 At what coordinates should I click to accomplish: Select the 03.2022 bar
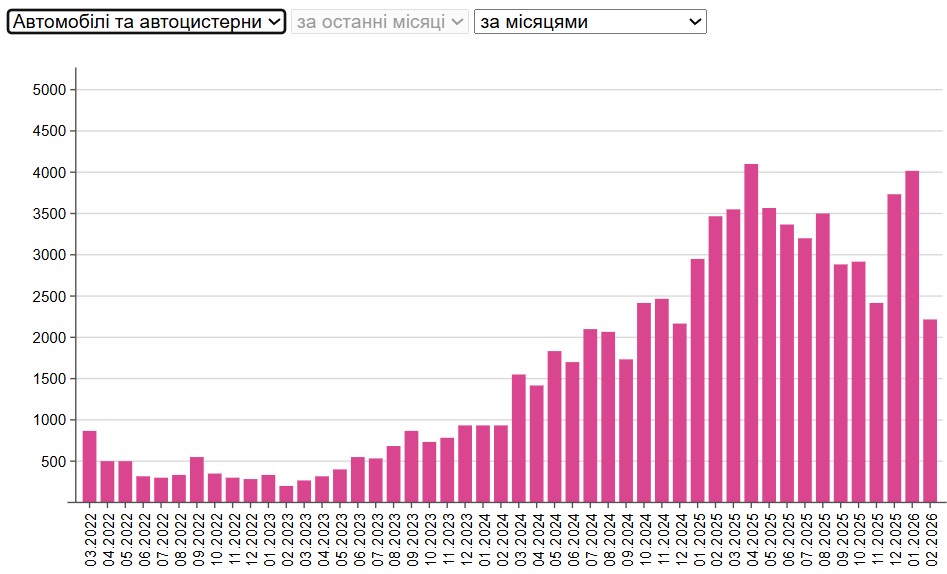90,466
